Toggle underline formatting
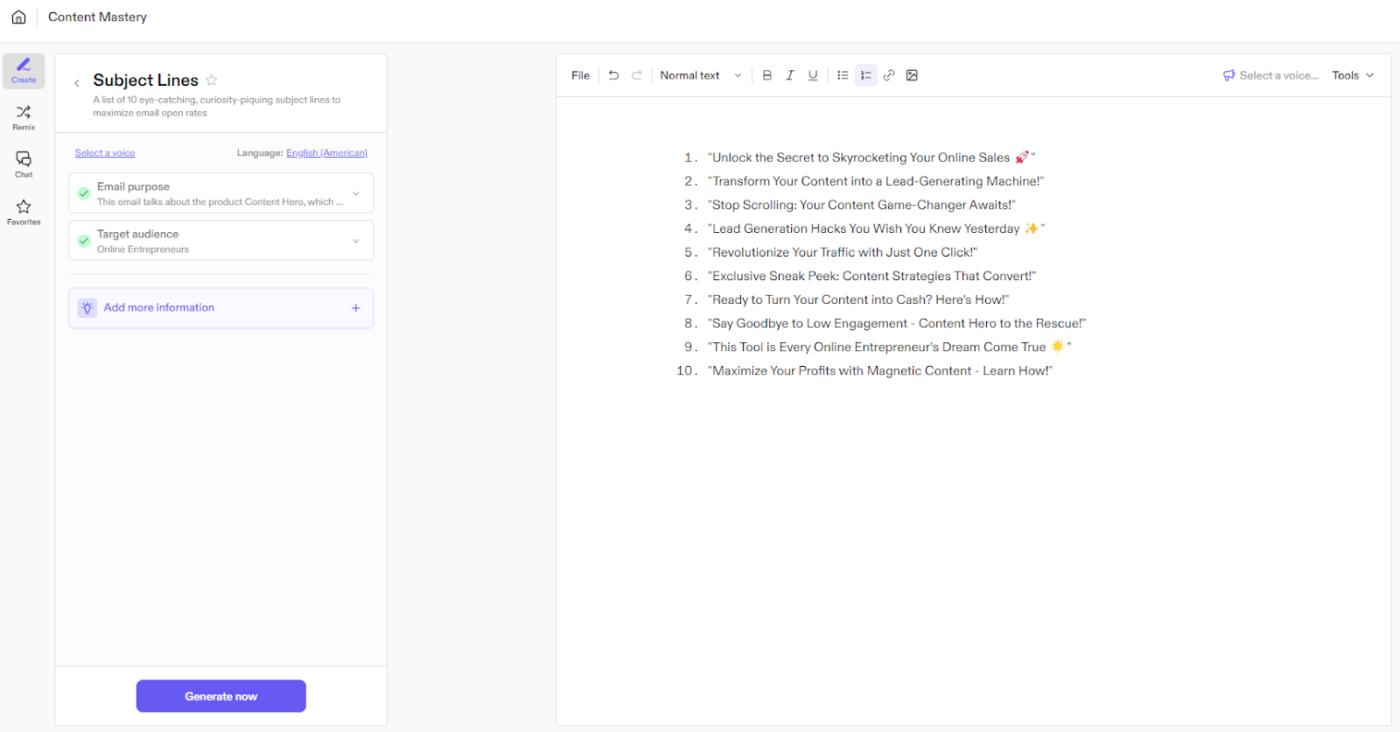This screenshot has height=732, width=1400. (x=813, y=75)
